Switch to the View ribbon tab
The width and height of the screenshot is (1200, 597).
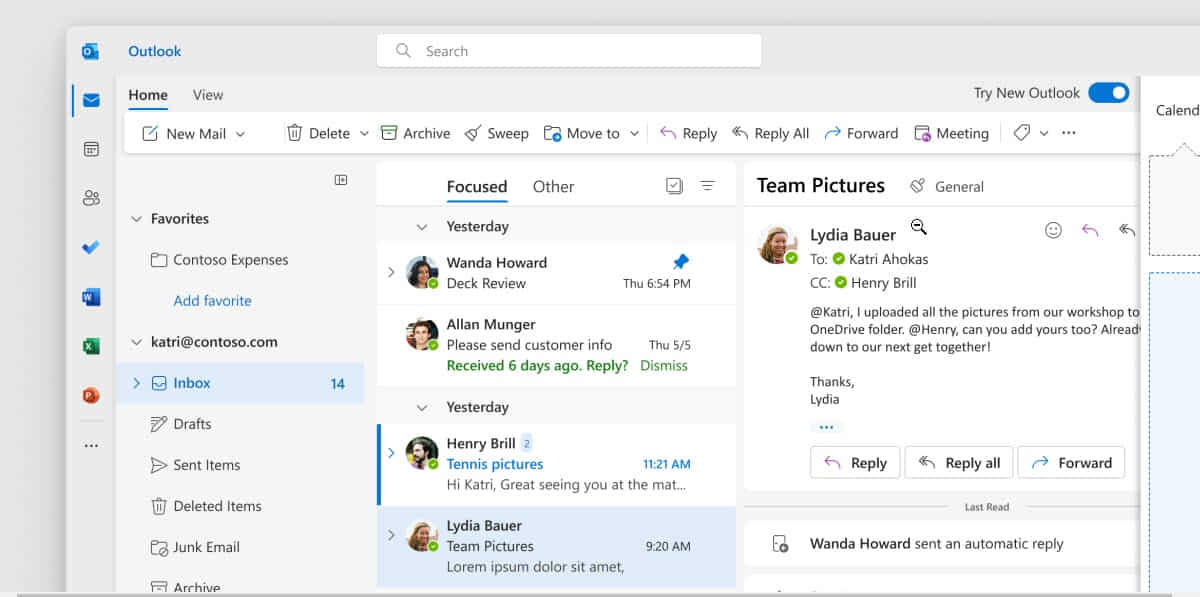click(208, 95)
